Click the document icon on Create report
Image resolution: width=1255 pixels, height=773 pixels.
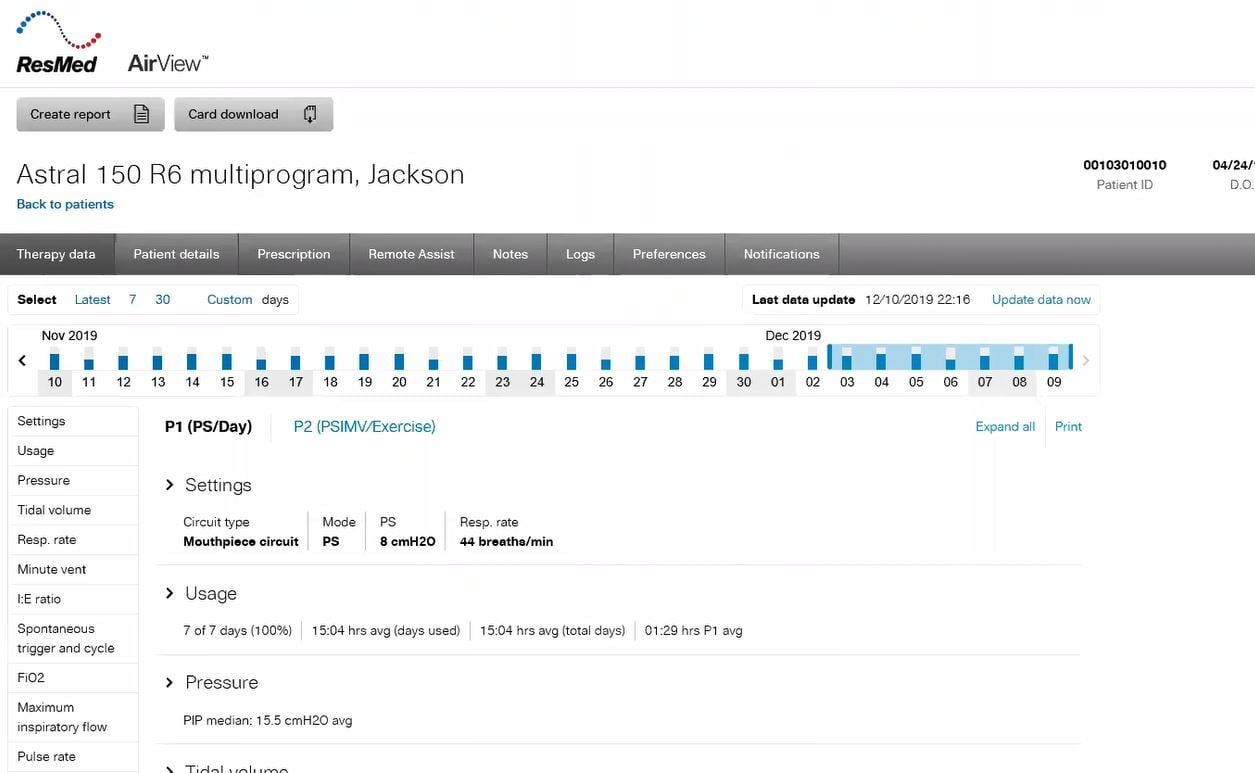142,114
